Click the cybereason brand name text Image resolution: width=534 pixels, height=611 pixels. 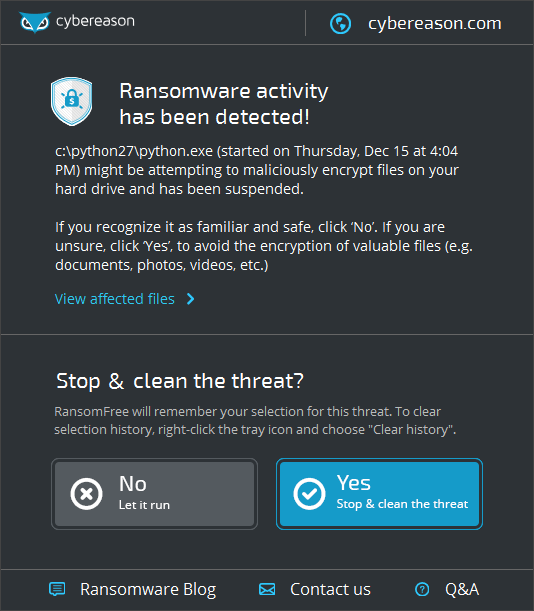95,21
